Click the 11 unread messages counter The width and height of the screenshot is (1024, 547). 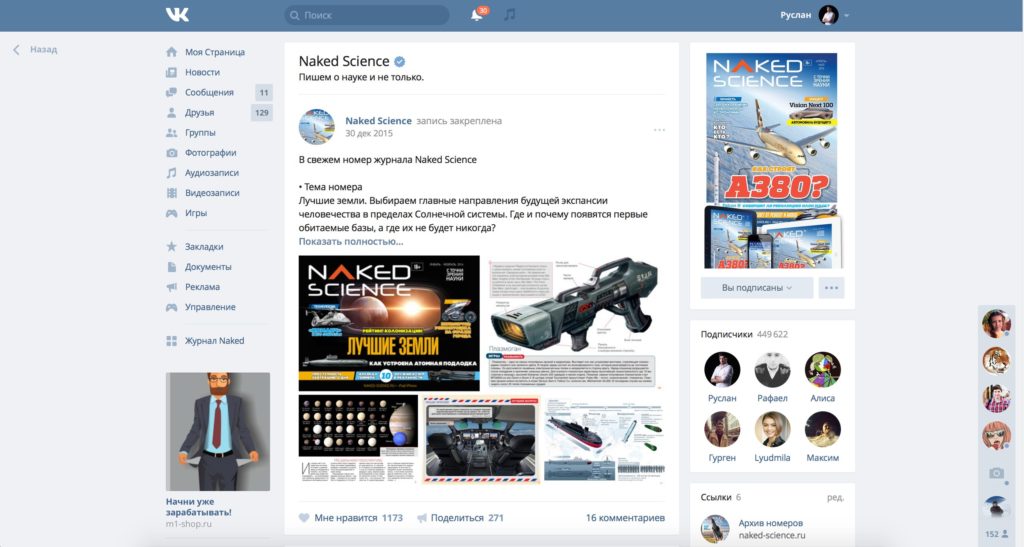pos(264,93)
